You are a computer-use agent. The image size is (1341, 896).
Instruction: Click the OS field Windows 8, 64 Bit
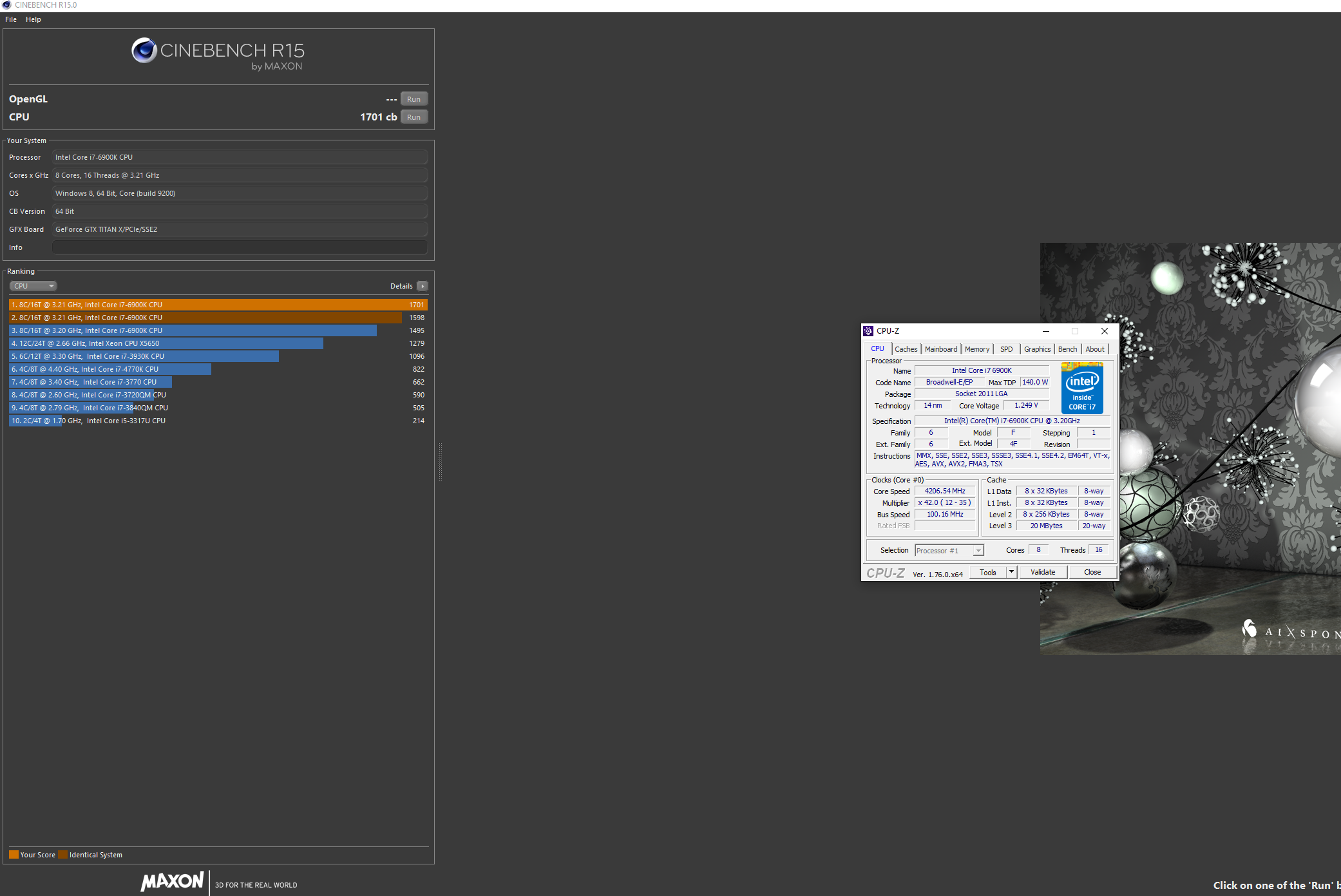[x=240, y=193]
